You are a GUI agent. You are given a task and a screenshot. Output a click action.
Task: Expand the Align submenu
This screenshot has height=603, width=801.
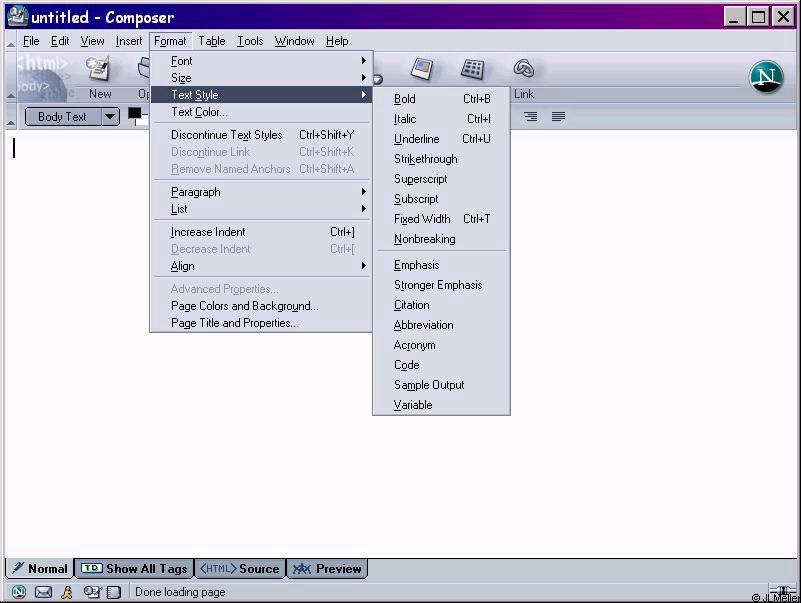(262, 266)
